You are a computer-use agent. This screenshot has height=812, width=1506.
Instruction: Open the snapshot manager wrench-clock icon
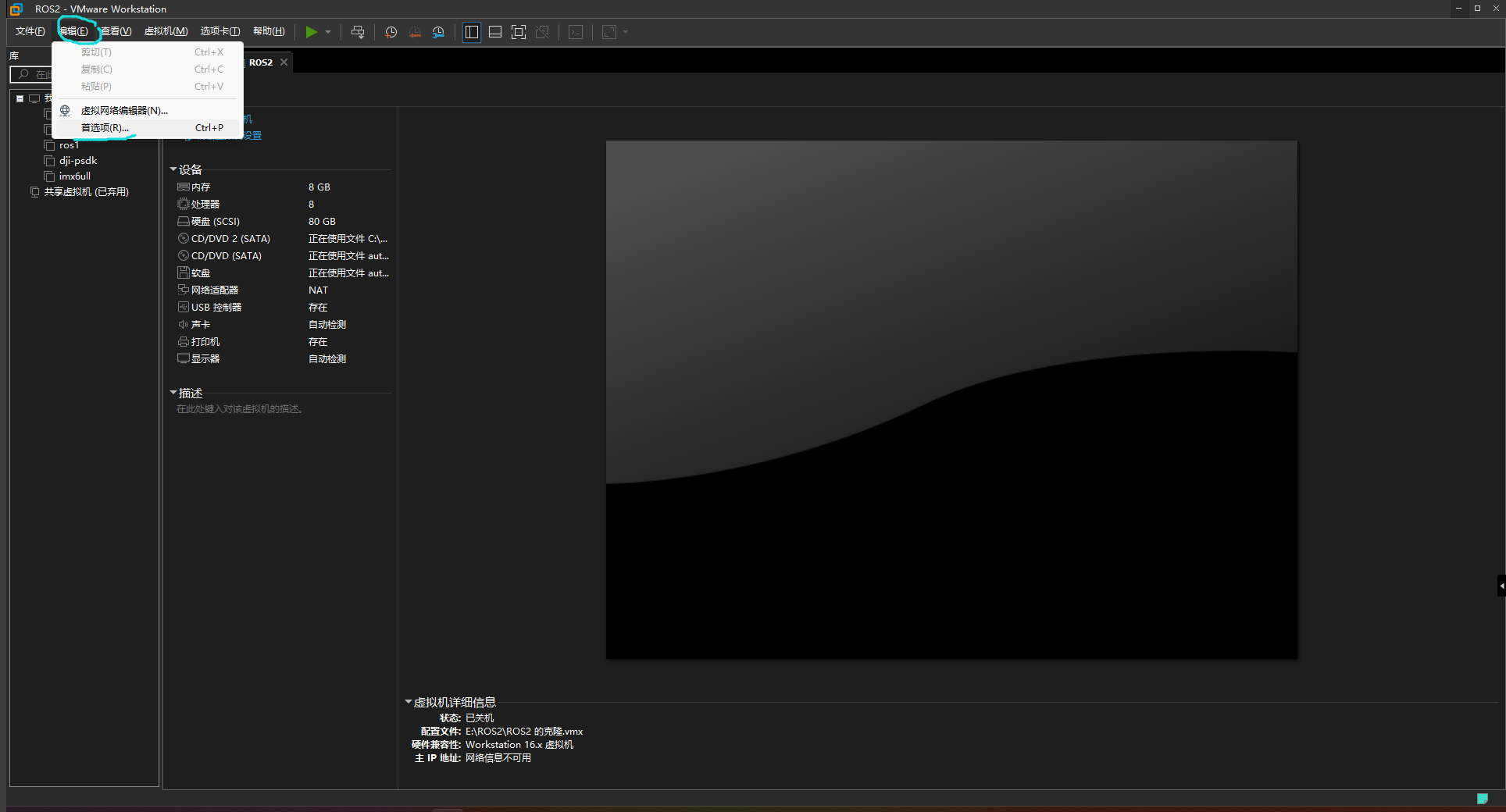tap(438, 32)
